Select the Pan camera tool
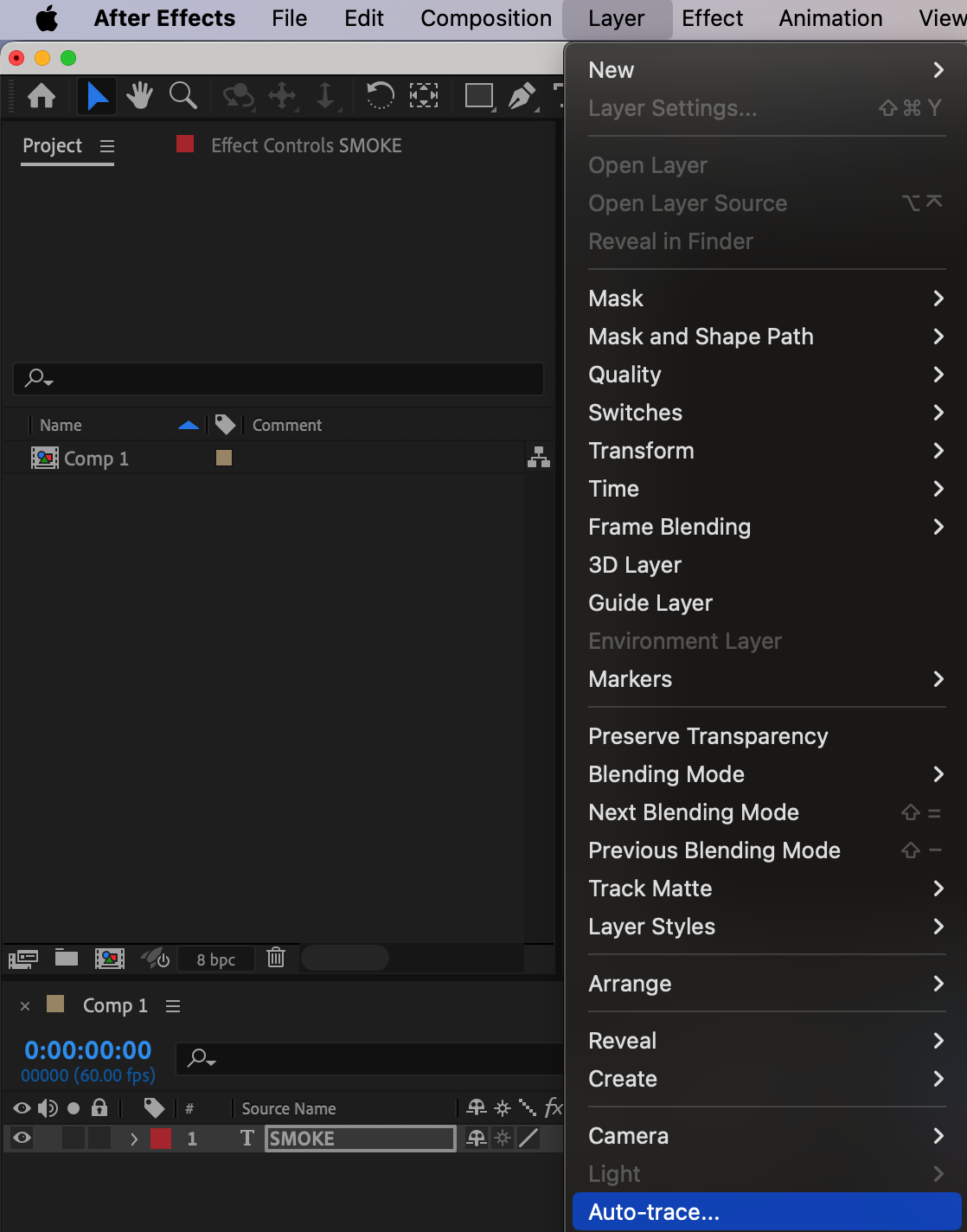Screen dimensions: 967x1232 (283, 95)
